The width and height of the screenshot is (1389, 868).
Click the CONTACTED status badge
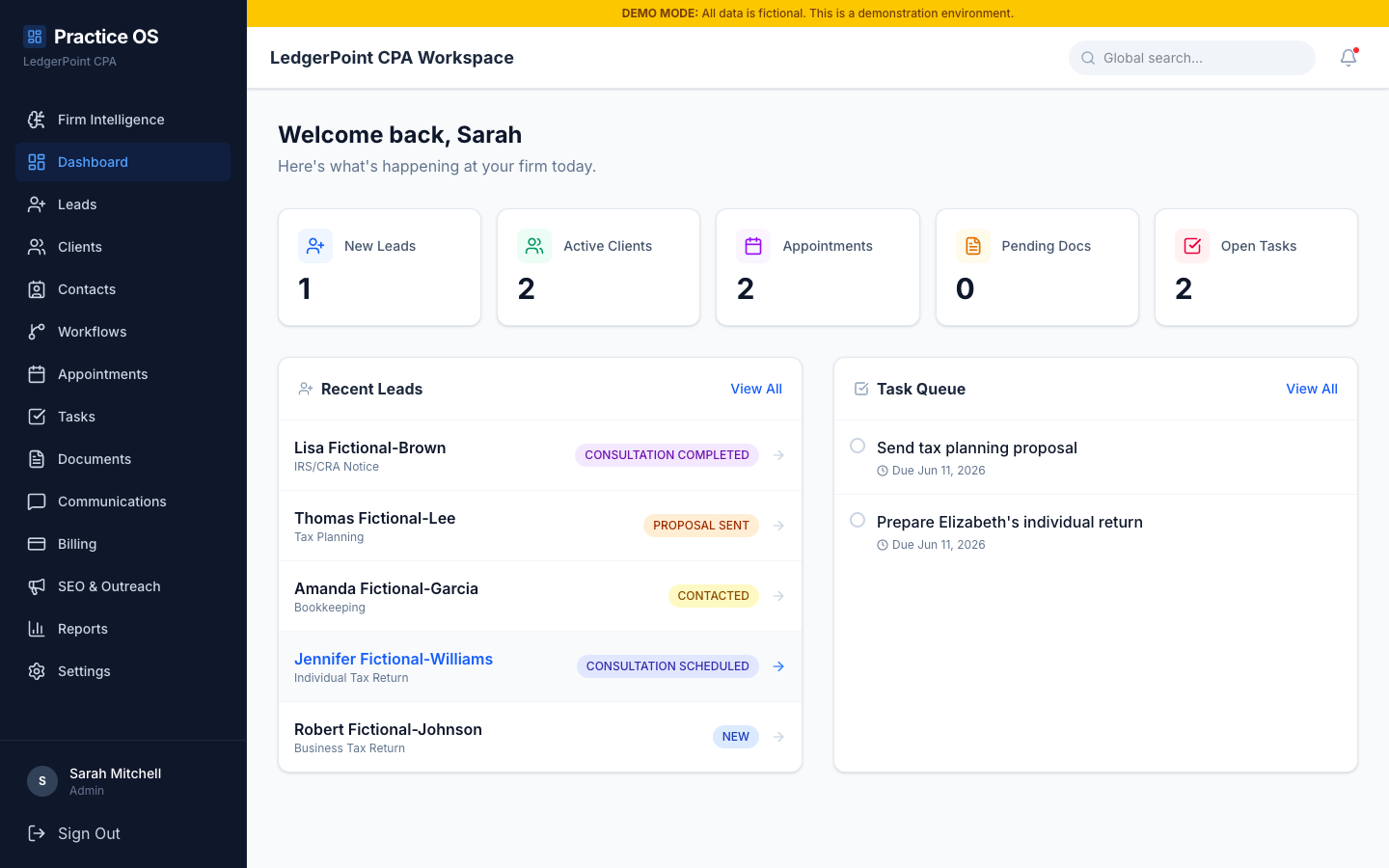click(714, 596)
